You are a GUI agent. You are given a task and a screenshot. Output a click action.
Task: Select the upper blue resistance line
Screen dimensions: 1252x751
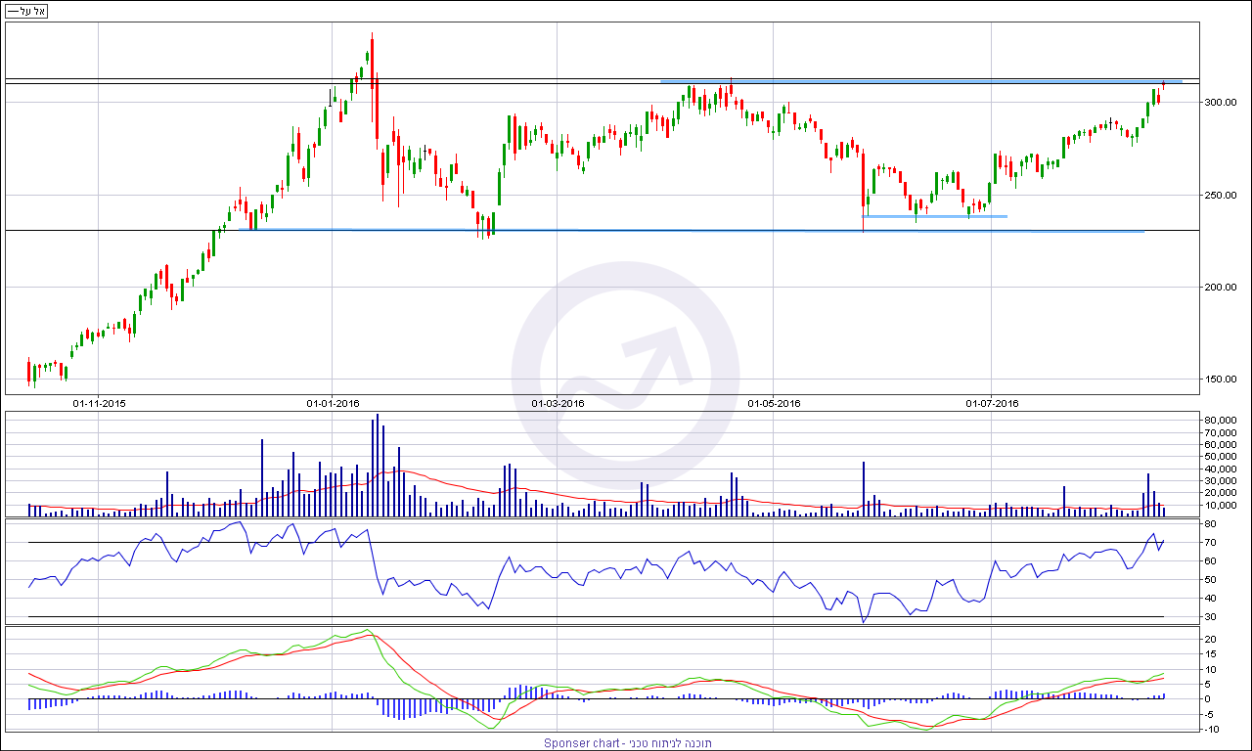coord(920,81)
